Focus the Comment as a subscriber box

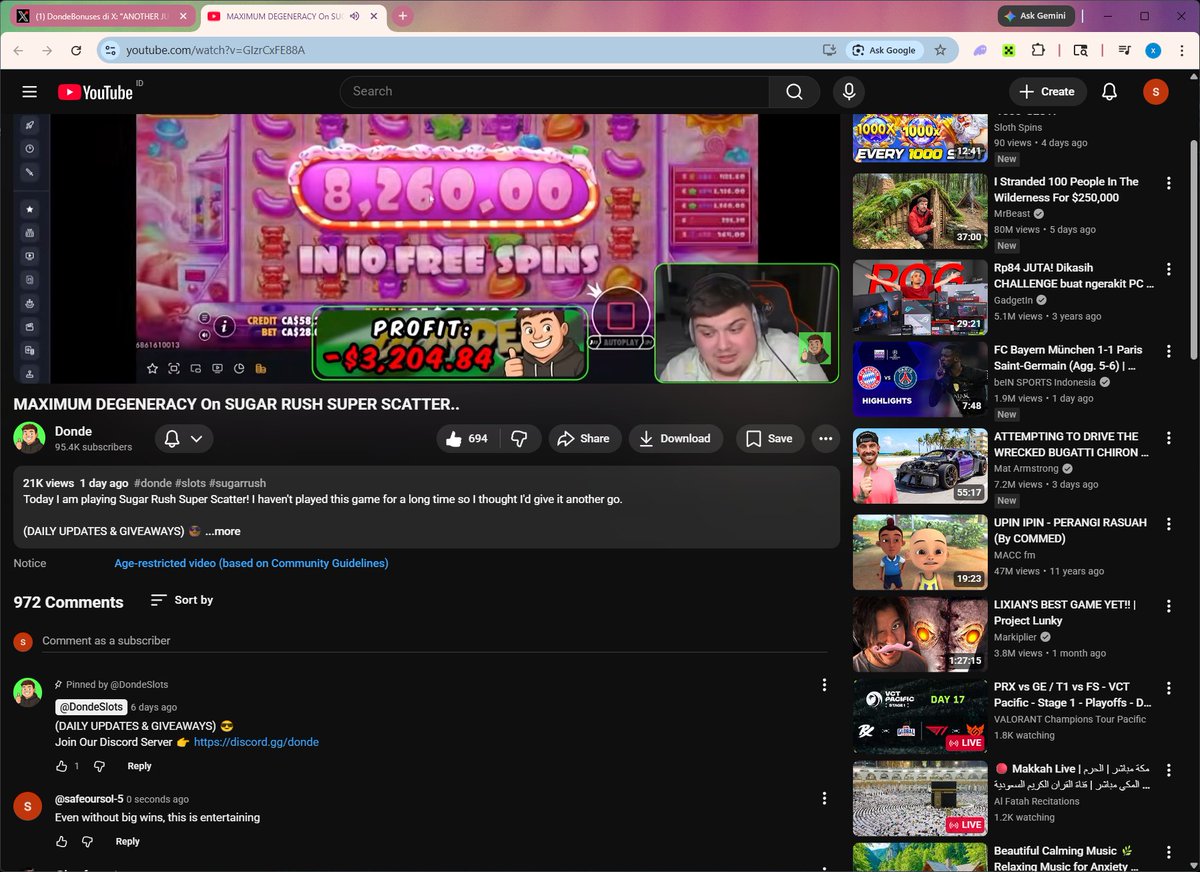point(434,641)
